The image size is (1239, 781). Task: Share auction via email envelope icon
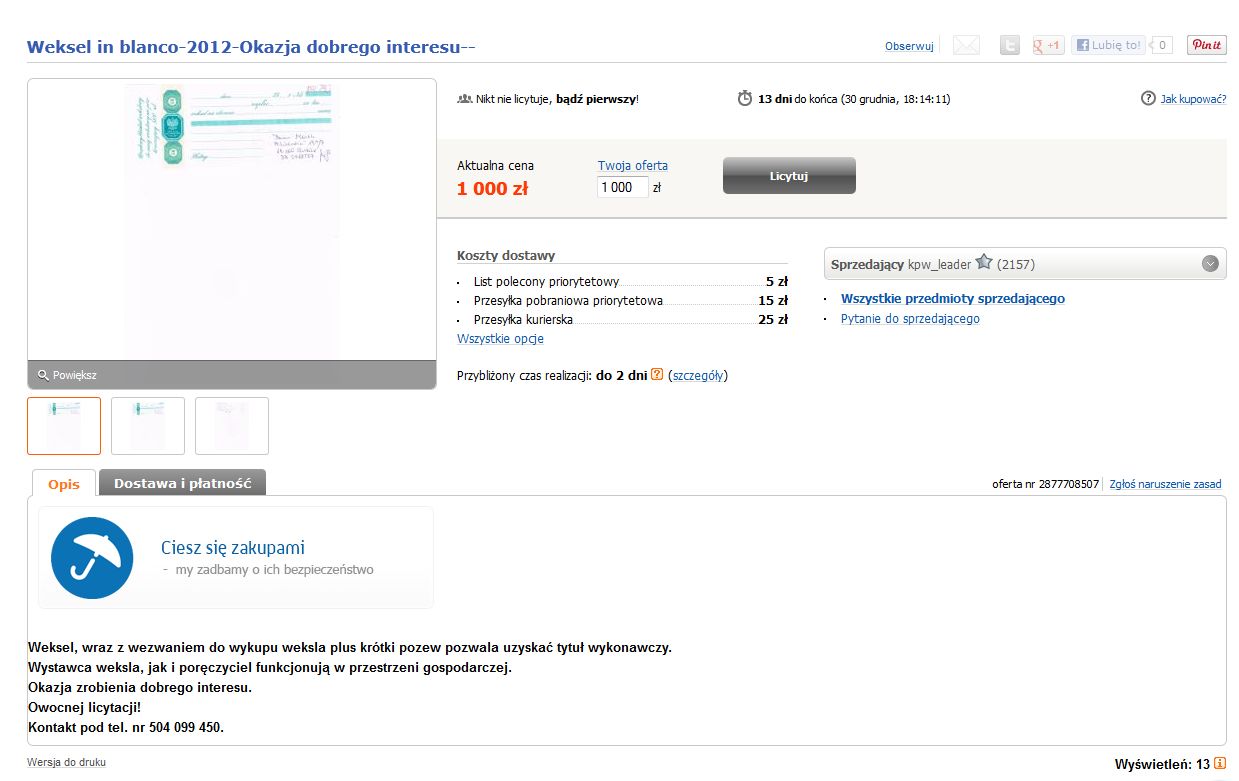tap(966, 45)
